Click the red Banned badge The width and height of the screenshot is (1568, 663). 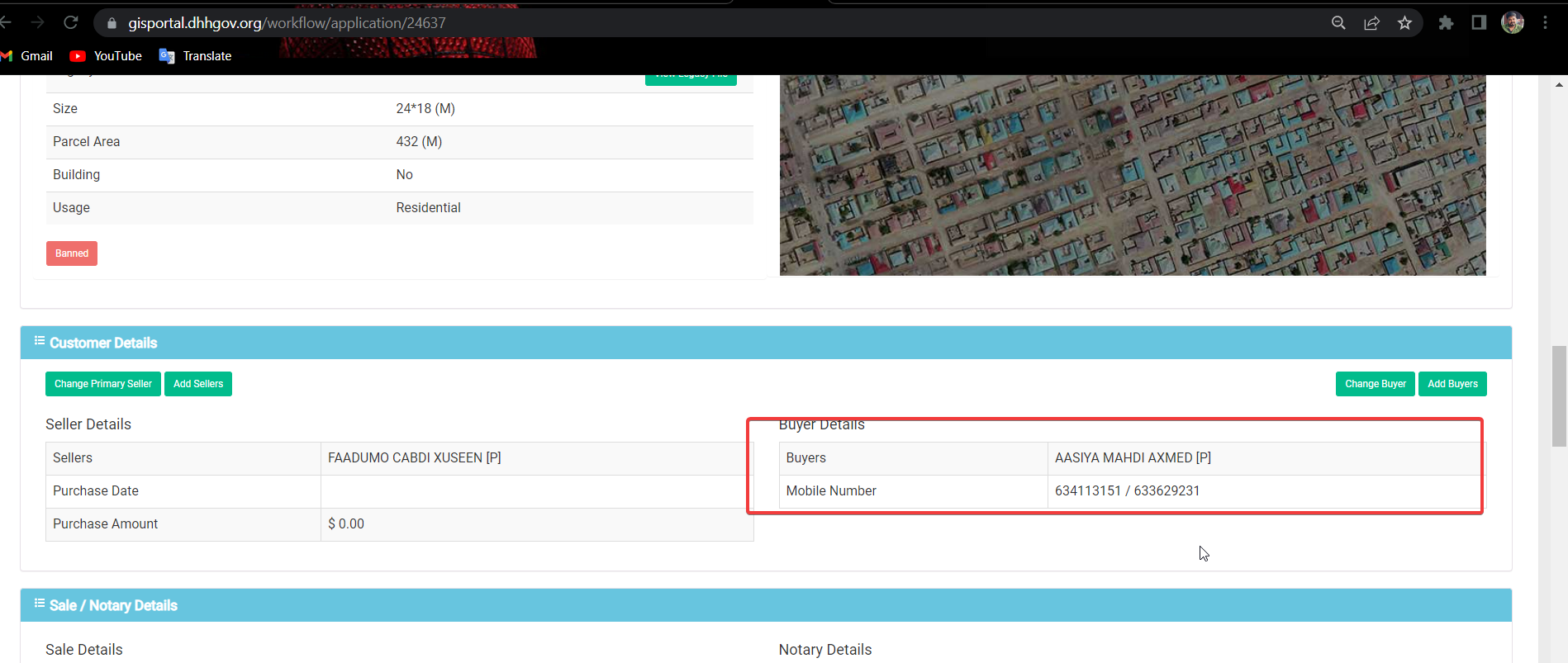[72, 253]
